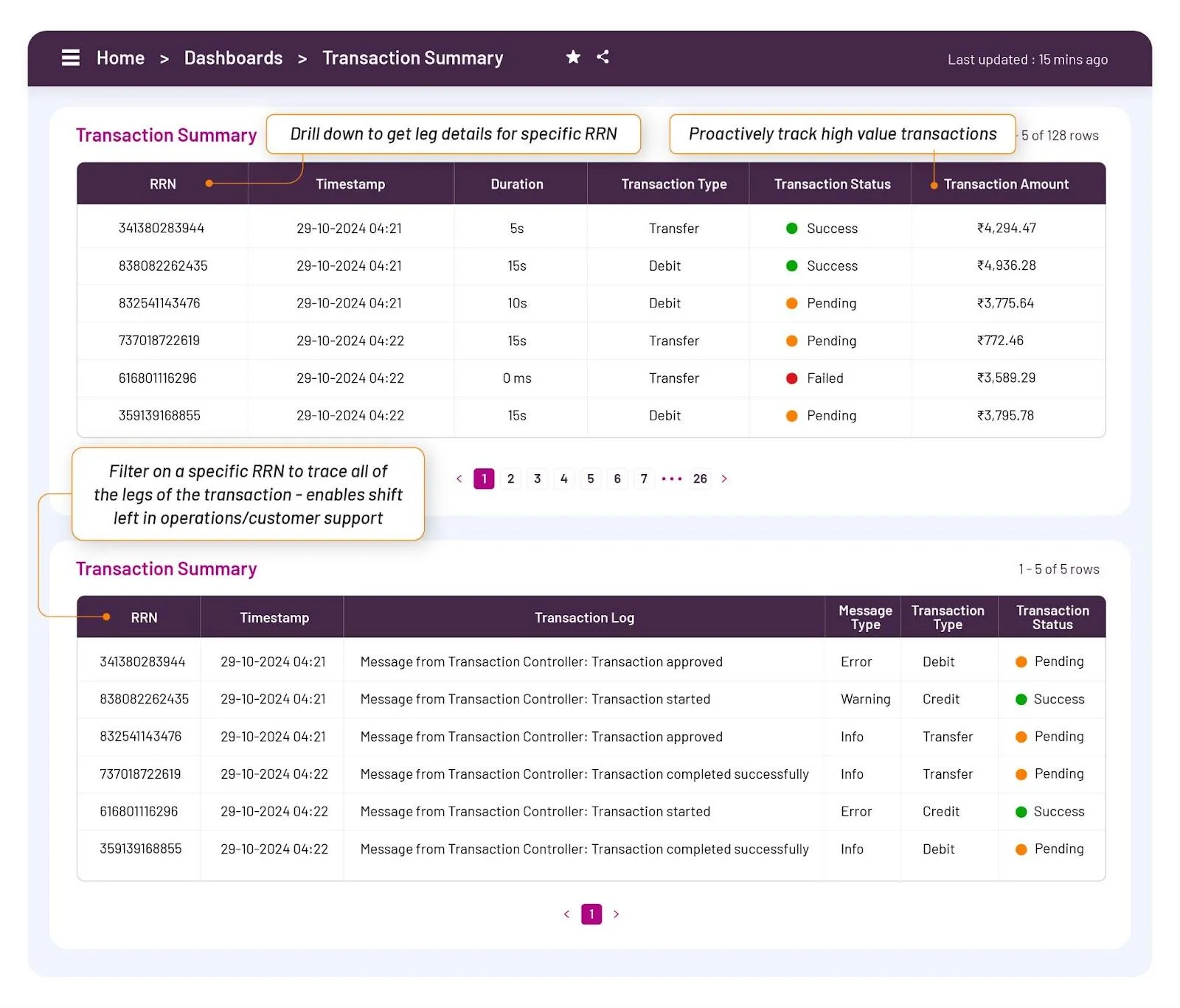The height and width of the screenshot is (1008, 1180).
Task: Click previous arrow in bottom log pagination
Action: 566,914
